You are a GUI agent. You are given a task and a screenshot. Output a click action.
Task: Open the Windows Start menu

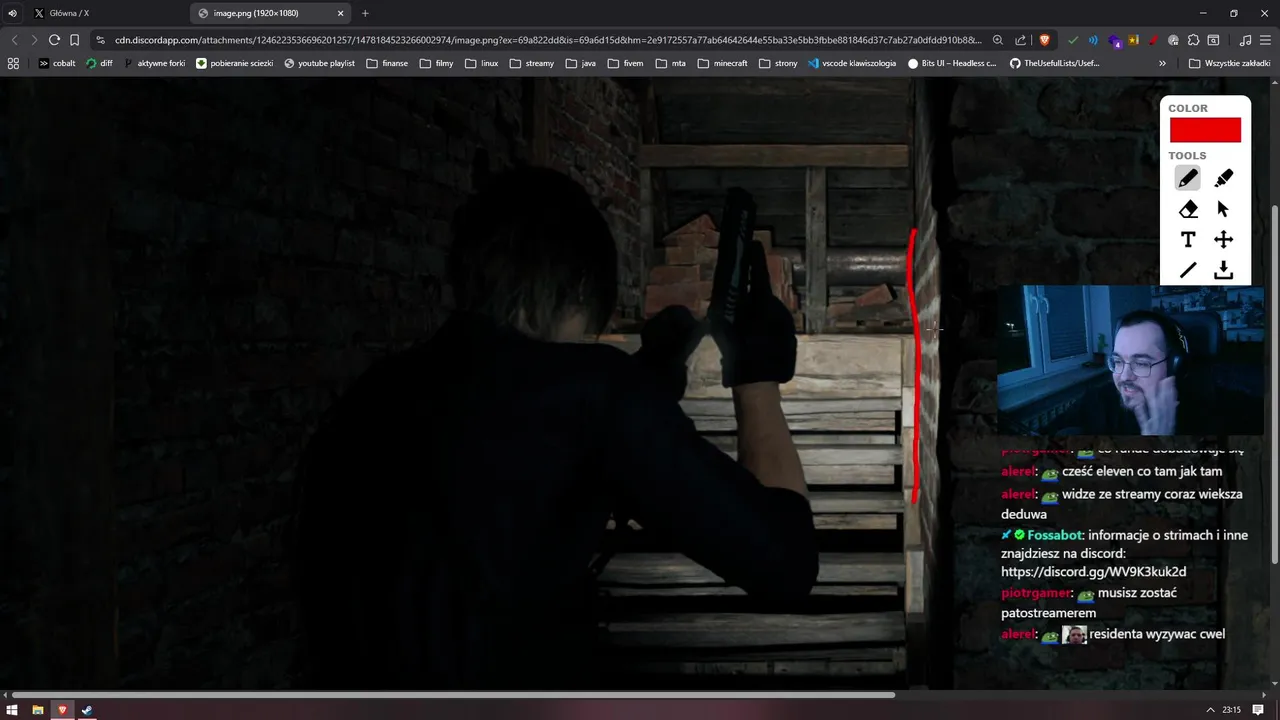[14, 710]
